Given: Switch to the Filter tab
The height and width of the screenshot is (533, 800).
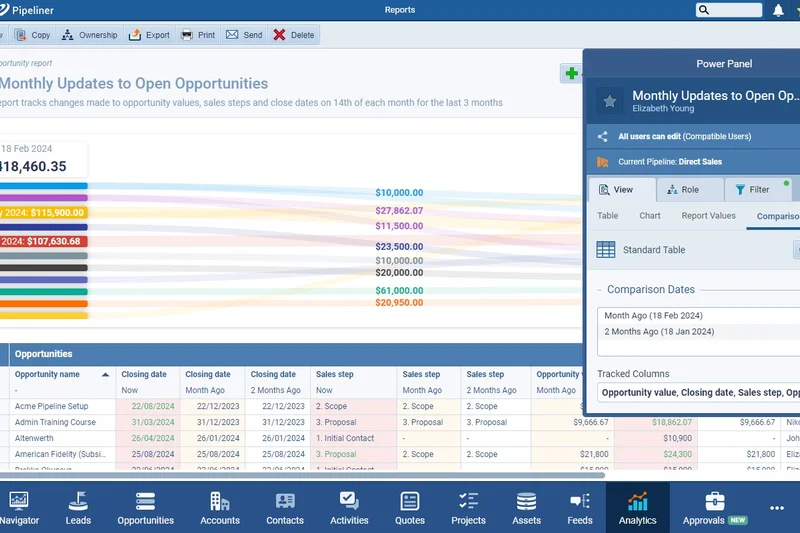Looking at the screenshot, I should click(x=758, y=190).
